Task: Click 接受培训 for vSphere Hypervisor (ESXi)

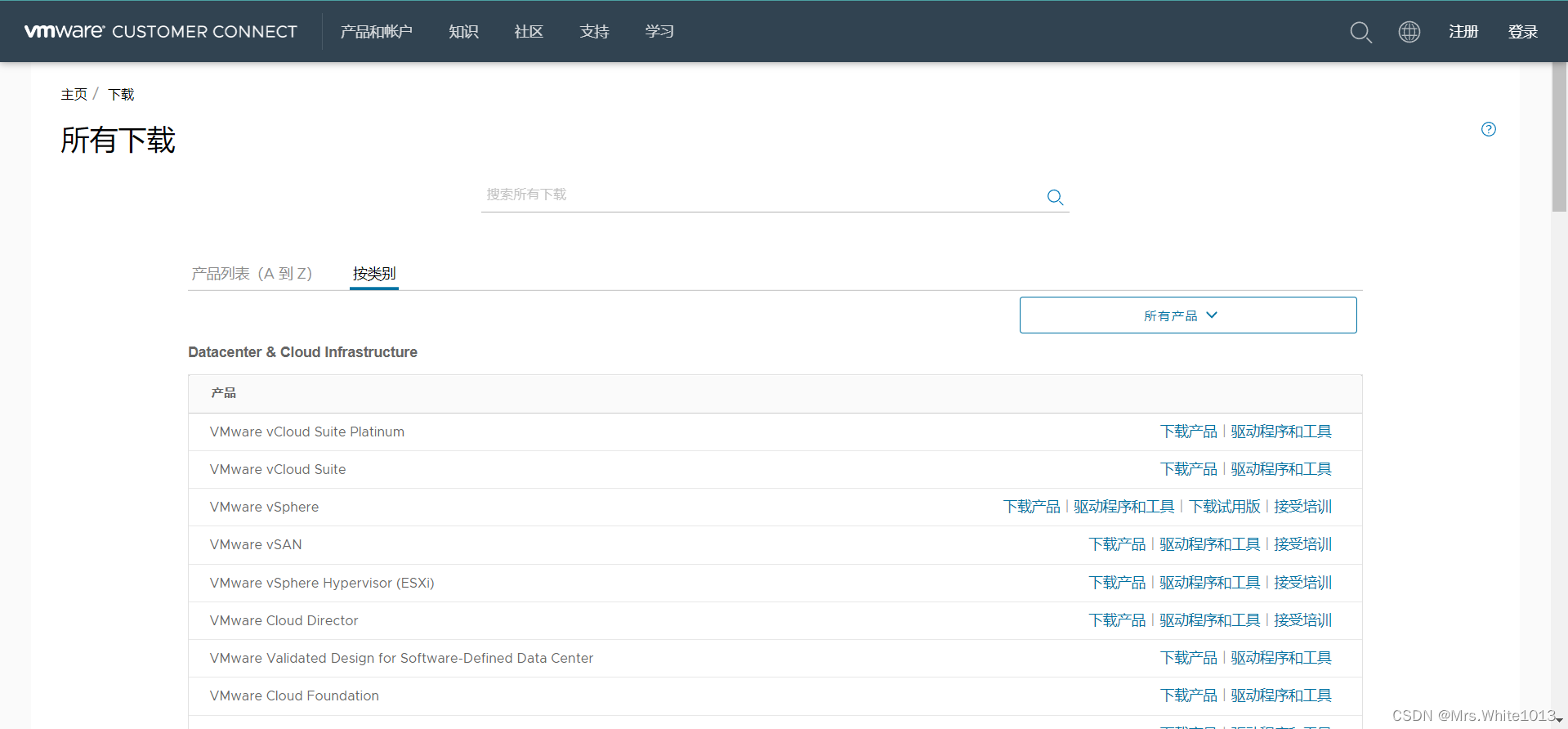Action: tap(1303, 583)
